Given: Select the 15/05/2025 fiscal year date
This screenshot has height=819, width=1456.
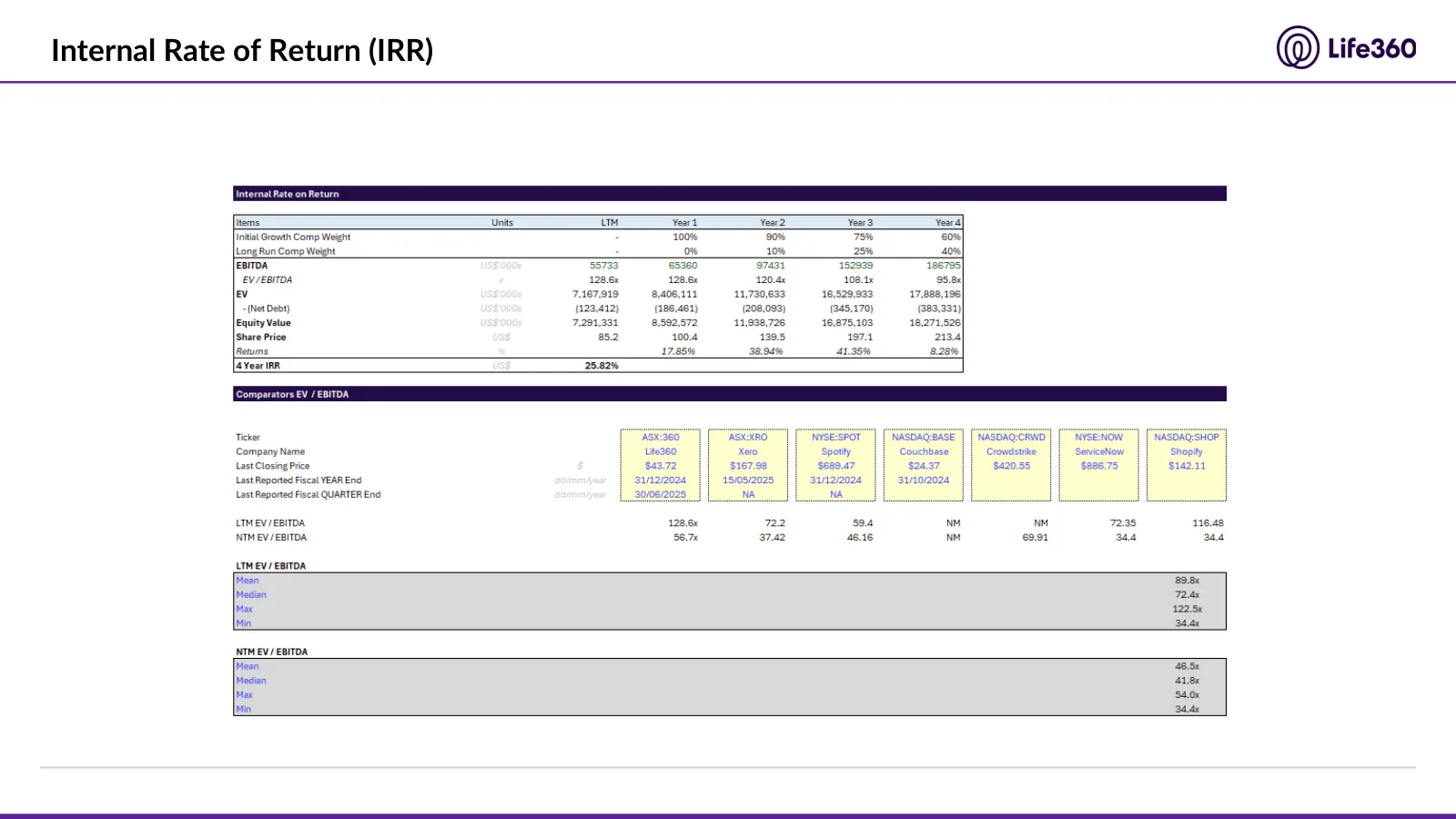Looking at the screenshot, I should tap(748, 480).
